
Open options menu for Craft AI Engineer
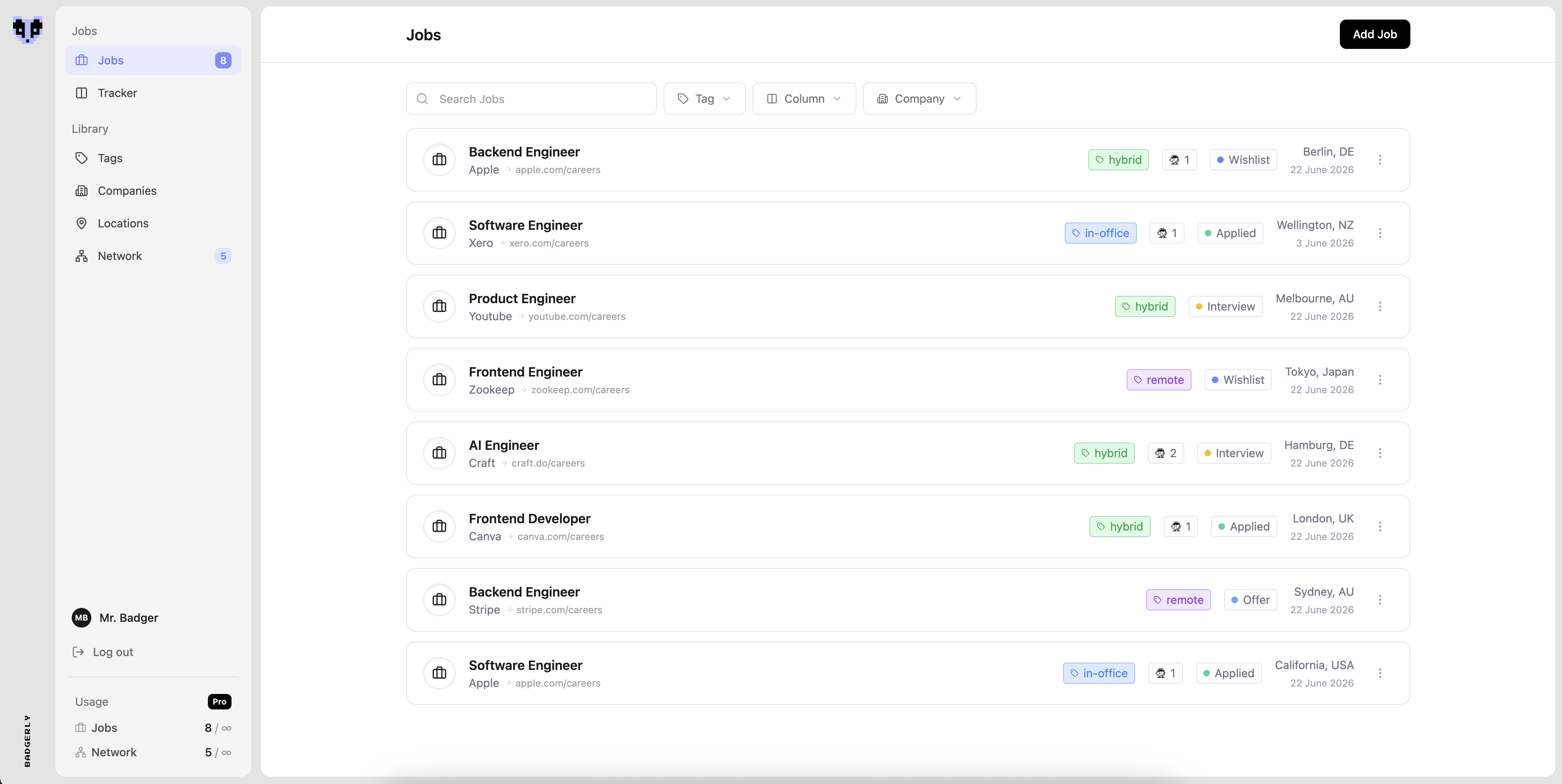tap(1380, 454)
